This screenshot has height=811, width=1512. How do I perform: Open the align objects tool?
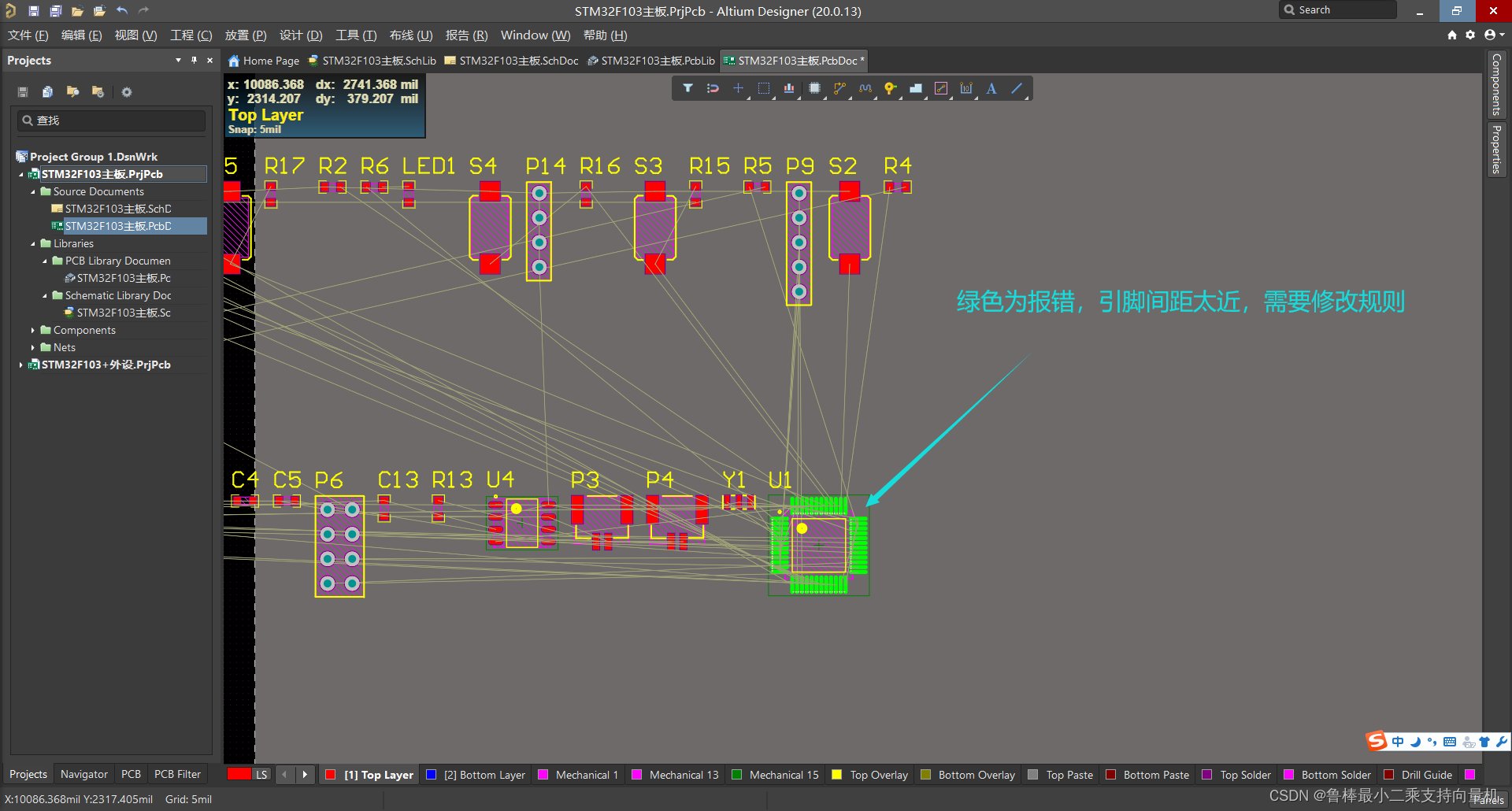click(x=788, y=88)
